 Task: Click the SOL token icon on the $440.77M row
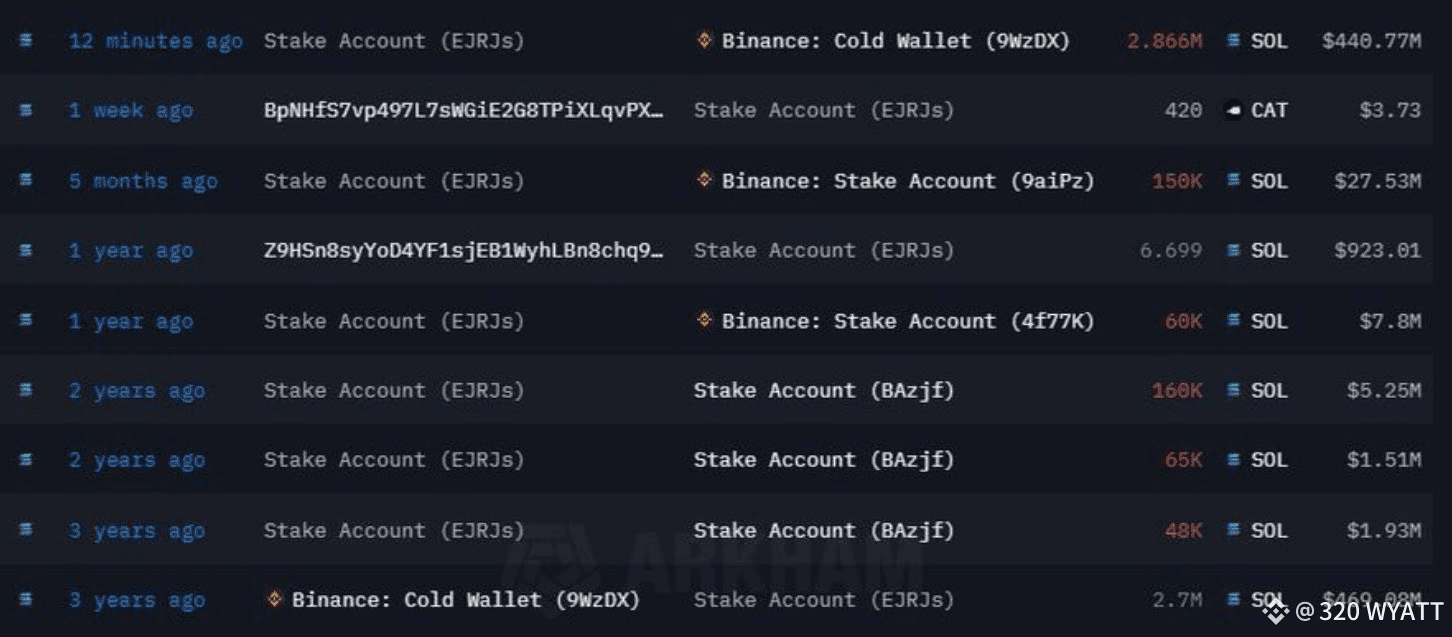1233,41
